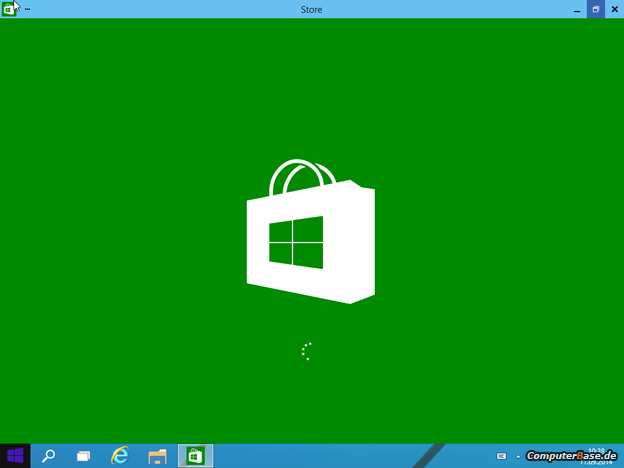
Task: Click the "Store" title bar text
Action: point(311,9)
